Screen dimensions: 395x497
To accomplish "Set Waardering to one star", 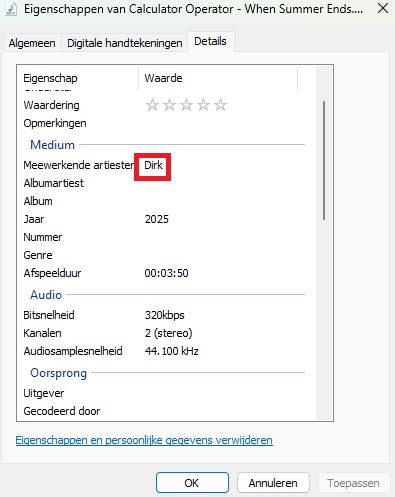I will 152,105.
